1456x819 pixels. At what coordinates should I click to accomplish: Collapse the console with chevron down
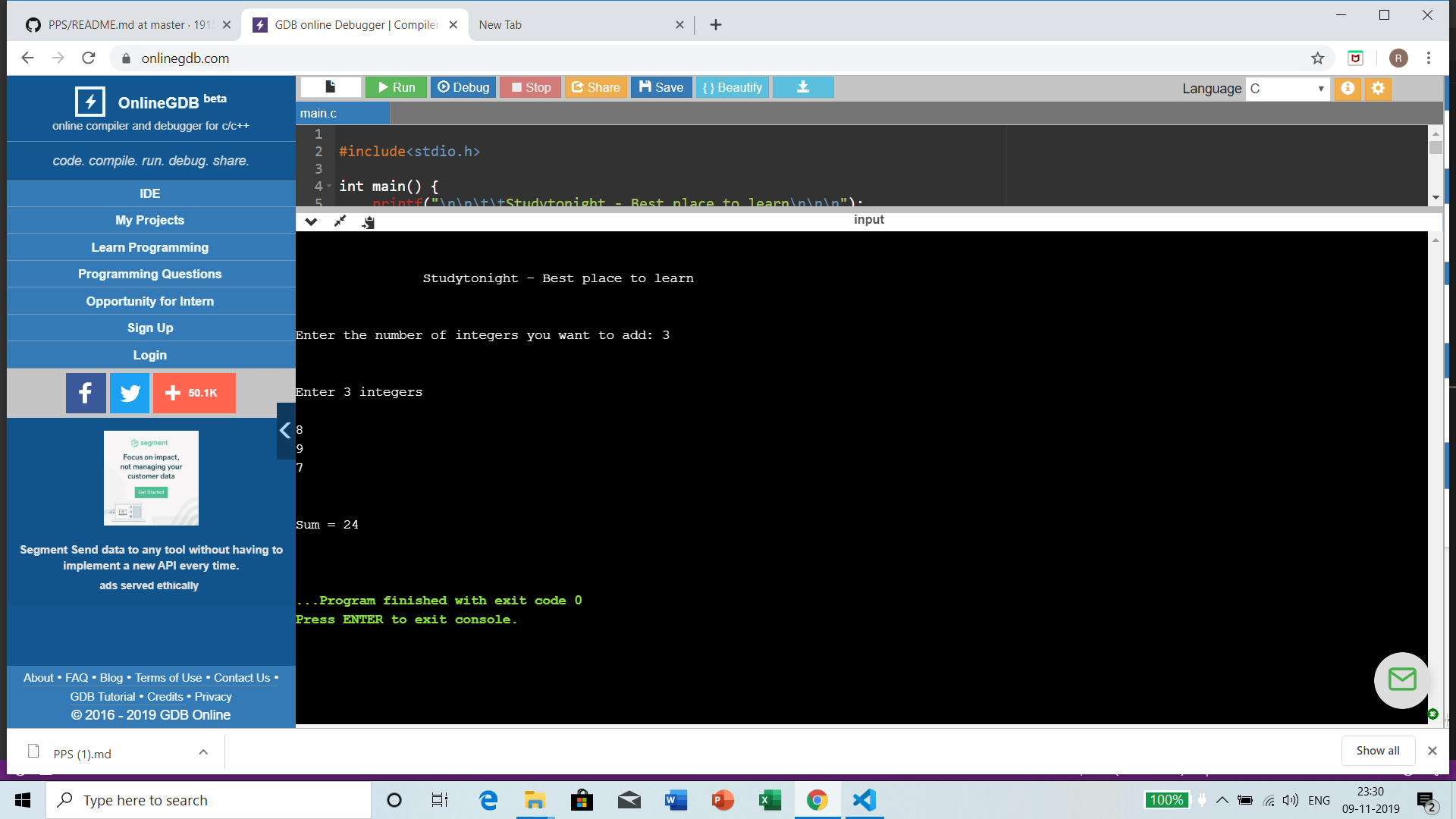pyautogui.click(x=311, y=221)
